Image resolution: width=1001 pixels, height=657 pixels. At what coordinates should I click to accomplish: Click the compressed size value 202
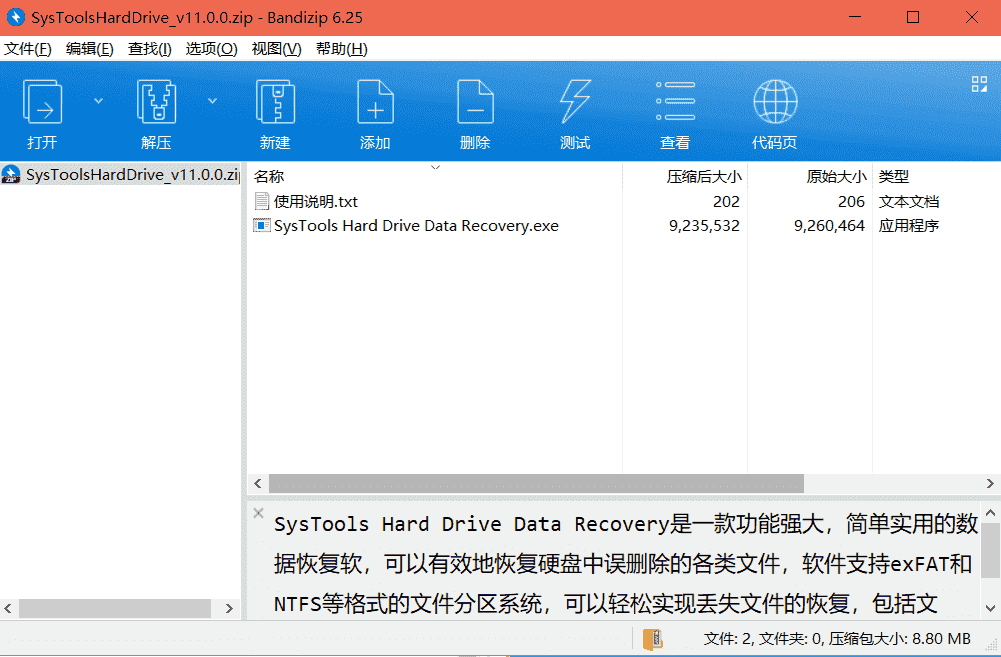click(726, 202)
